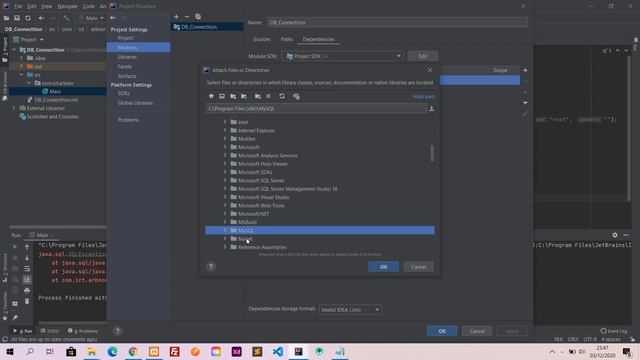Expand the Intel folder in file tree
640x360 pixels.
(x=225, y=122)
